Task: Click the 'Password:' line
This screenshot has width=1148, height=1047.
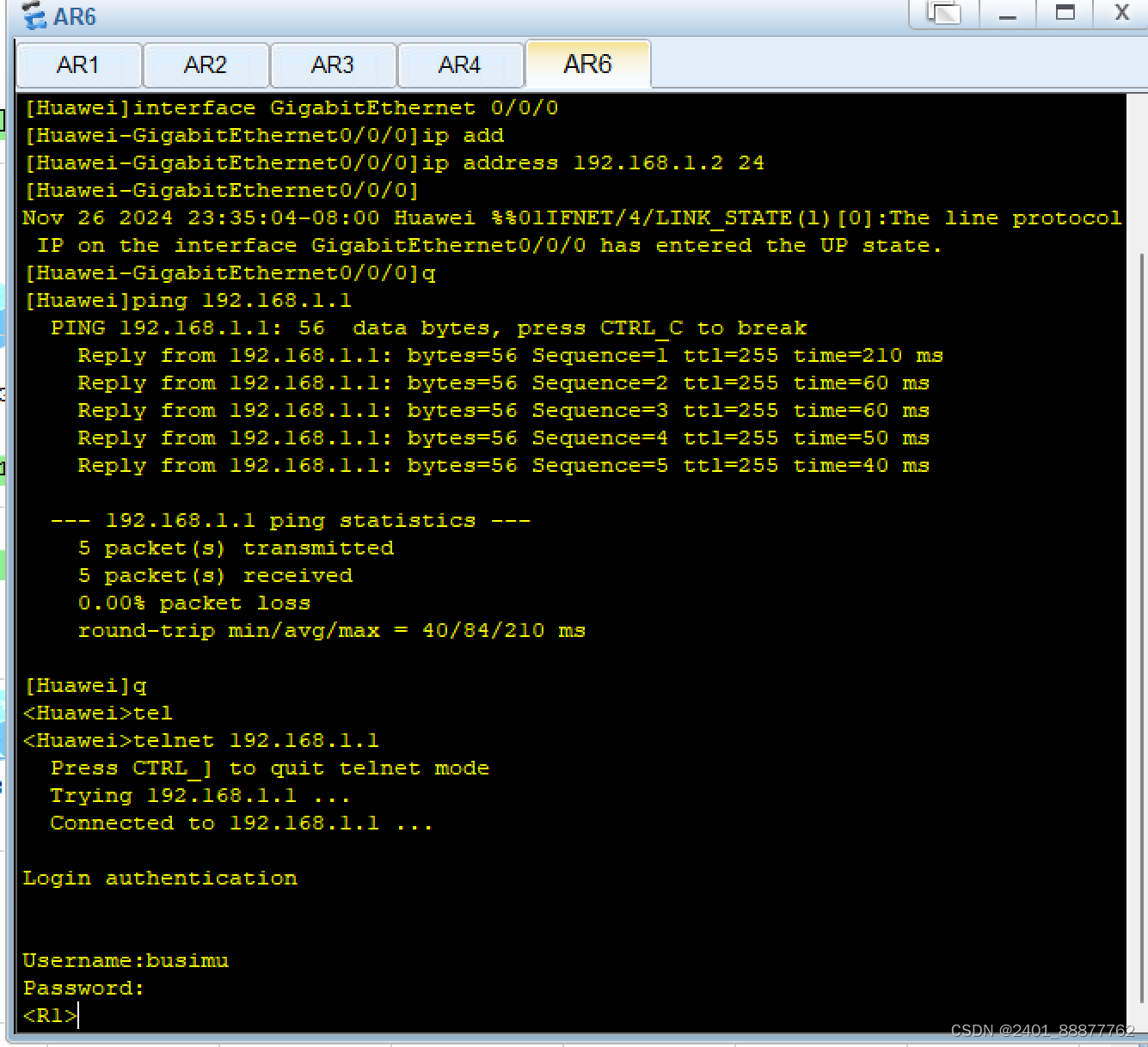Action: (83, 989)
